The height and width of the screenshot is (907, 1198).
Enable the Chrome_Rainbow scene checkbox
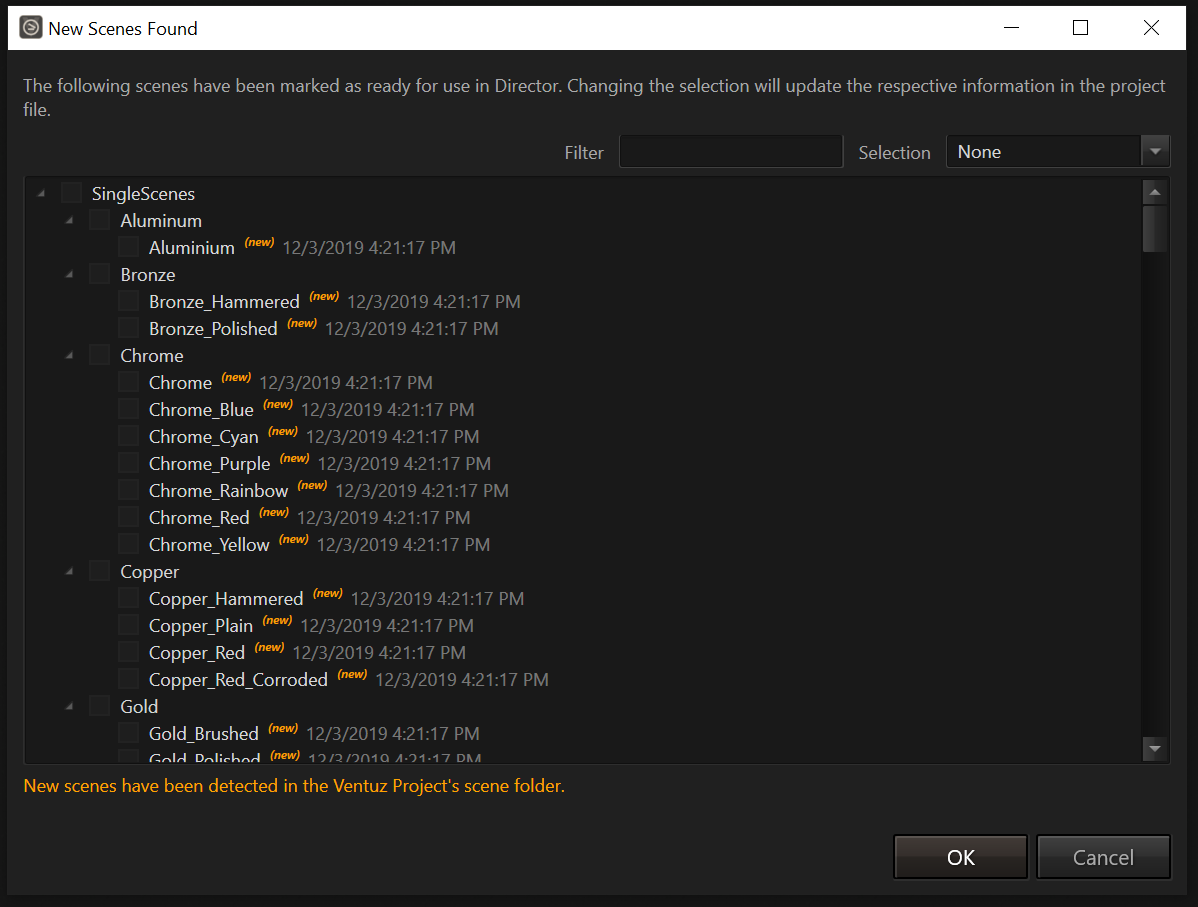coord(129,490)
